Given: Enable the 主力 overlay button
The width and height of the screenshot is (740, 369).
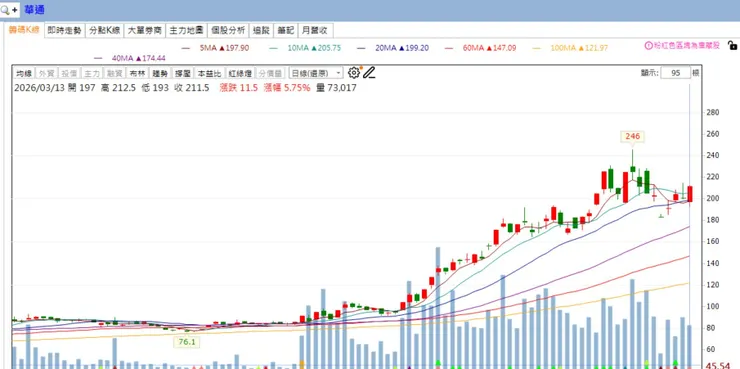Looking at the screenshot, I should (x=92, y=73).
